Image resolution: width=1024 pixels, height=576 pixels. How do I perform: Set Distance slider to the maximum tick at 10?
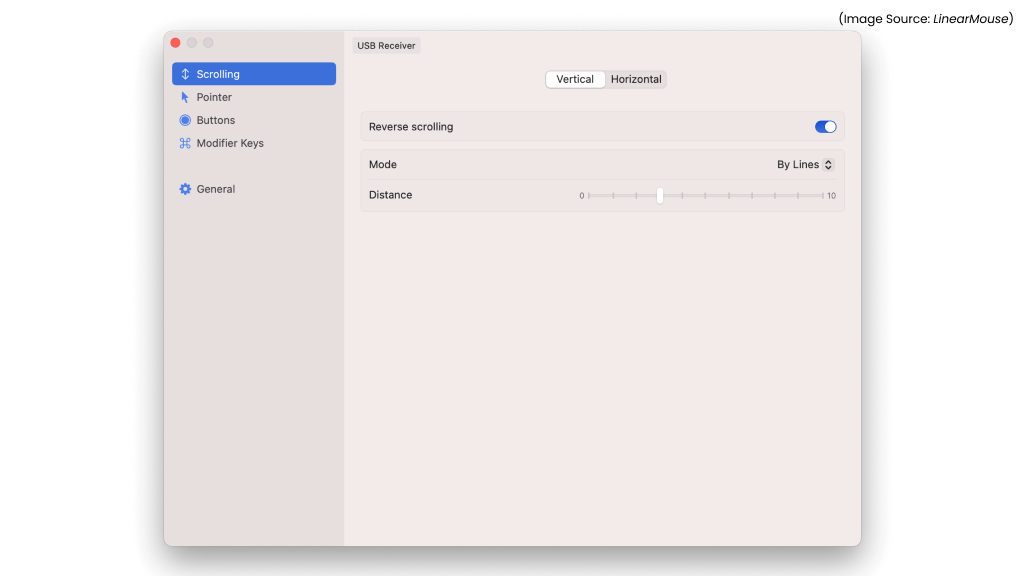820,196
